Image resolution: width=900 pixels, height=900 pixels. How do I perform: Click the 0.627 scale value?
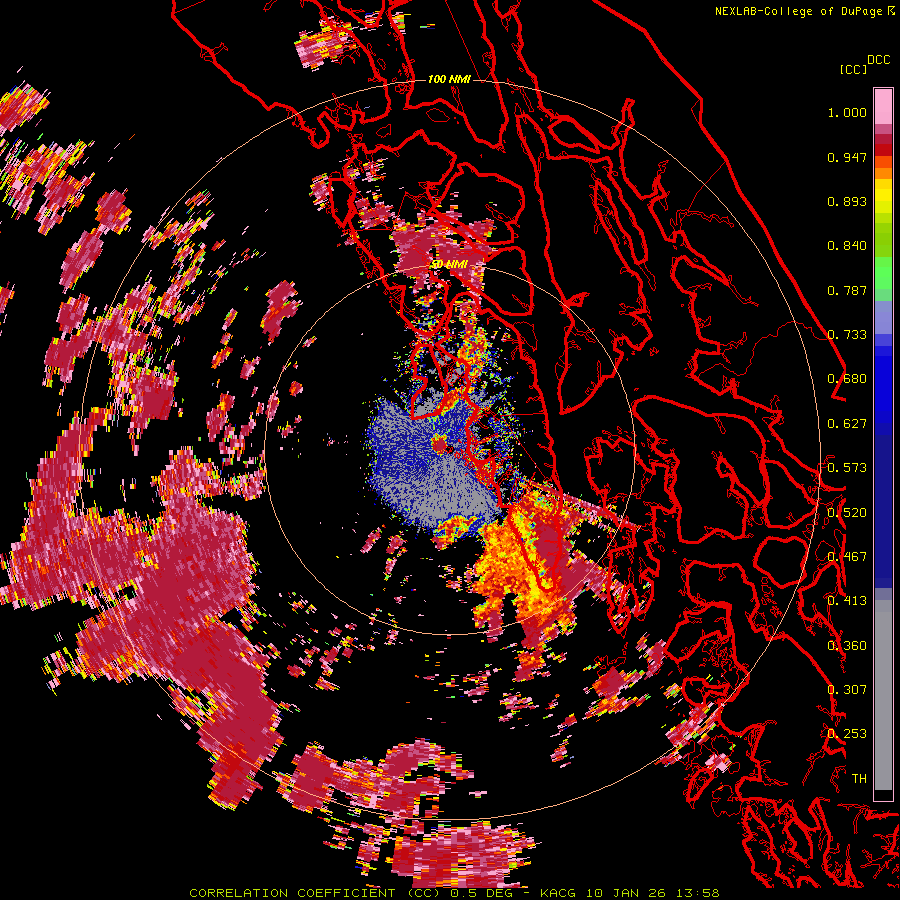coord(847,424)
